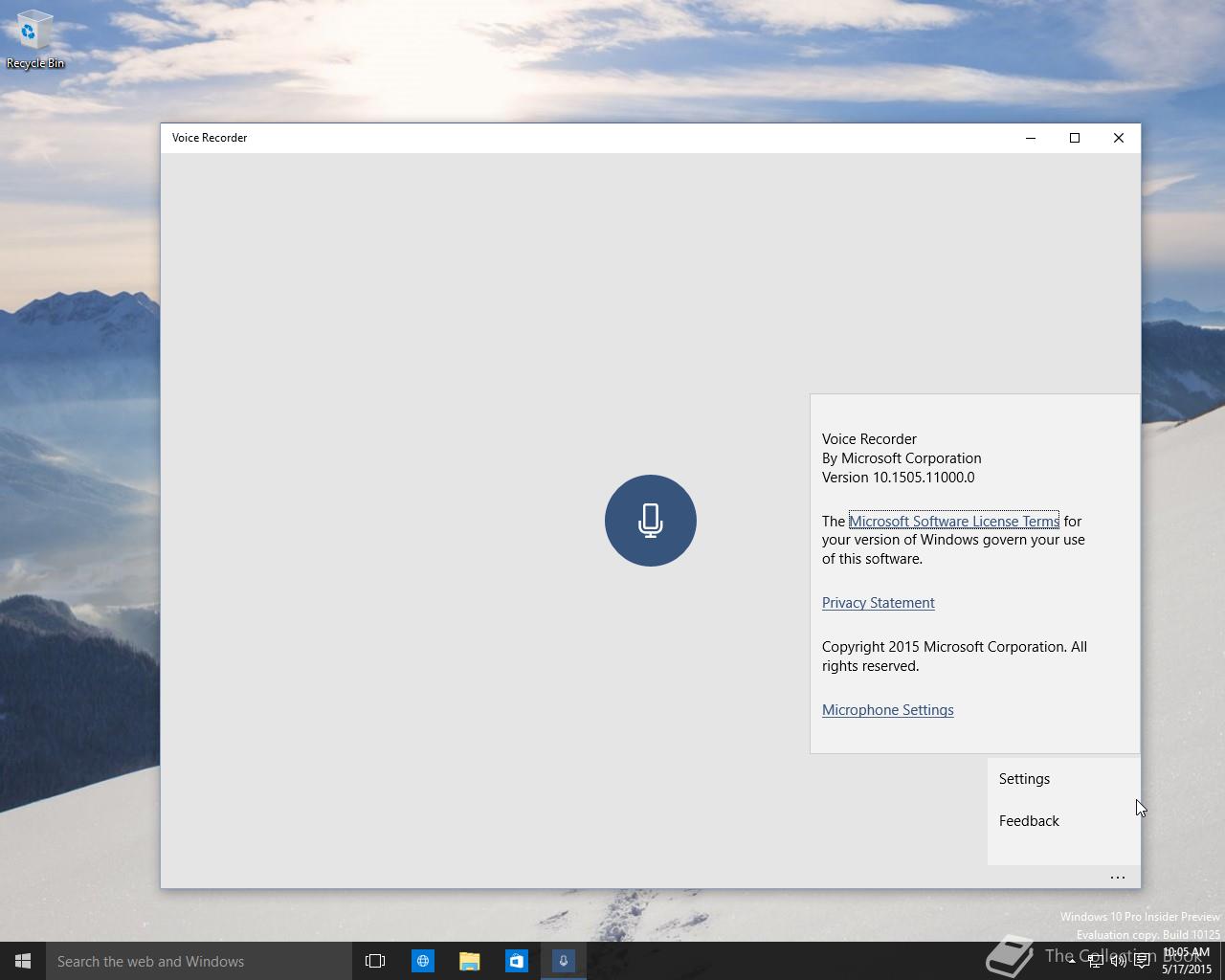Select the Recycle Bin desktop icon
This screenshot has width=1225, height=980.
point(35,40)
